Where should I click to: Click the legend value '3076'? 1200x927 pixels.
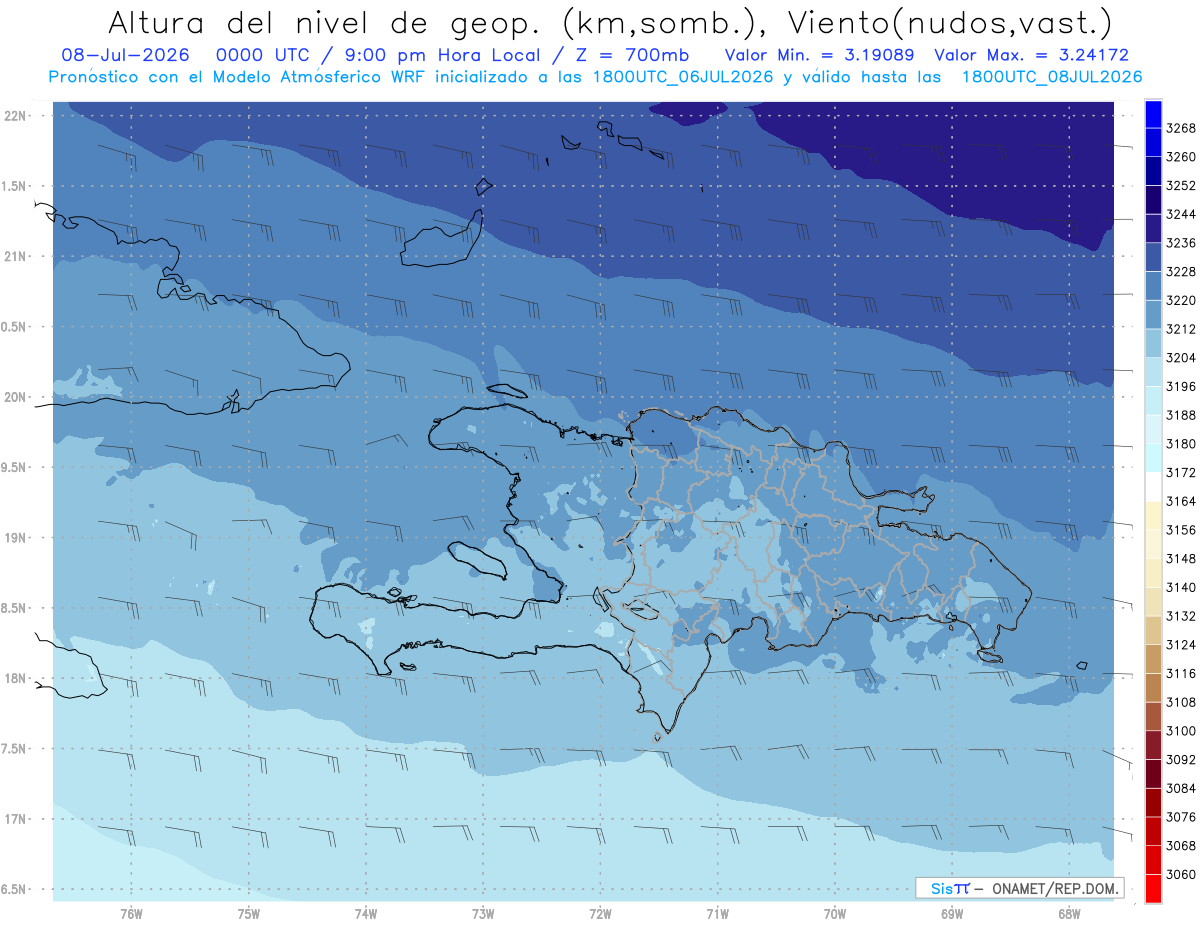[1181, 817]
